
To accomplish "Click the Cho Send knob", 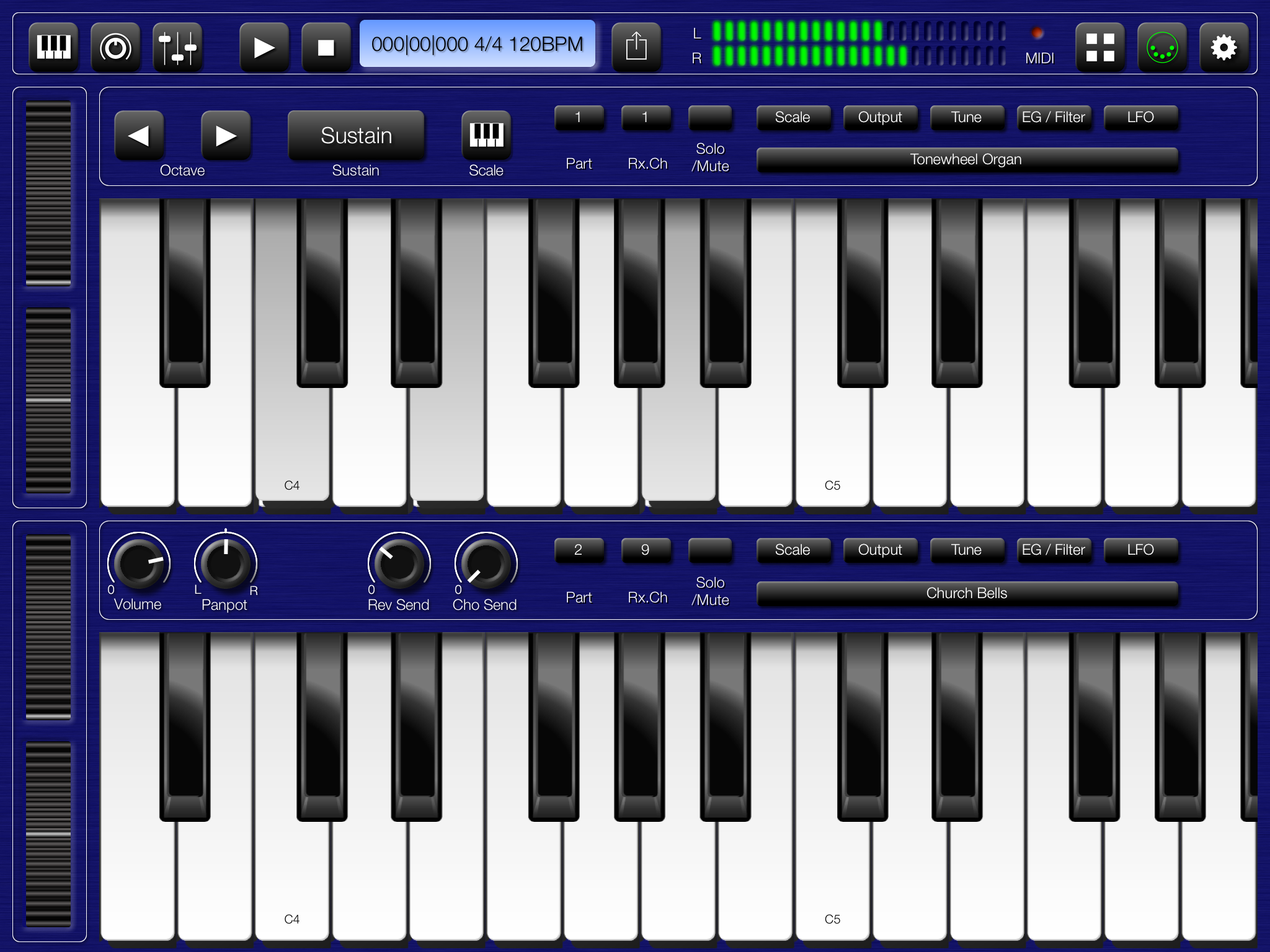I will coord(486,563).
